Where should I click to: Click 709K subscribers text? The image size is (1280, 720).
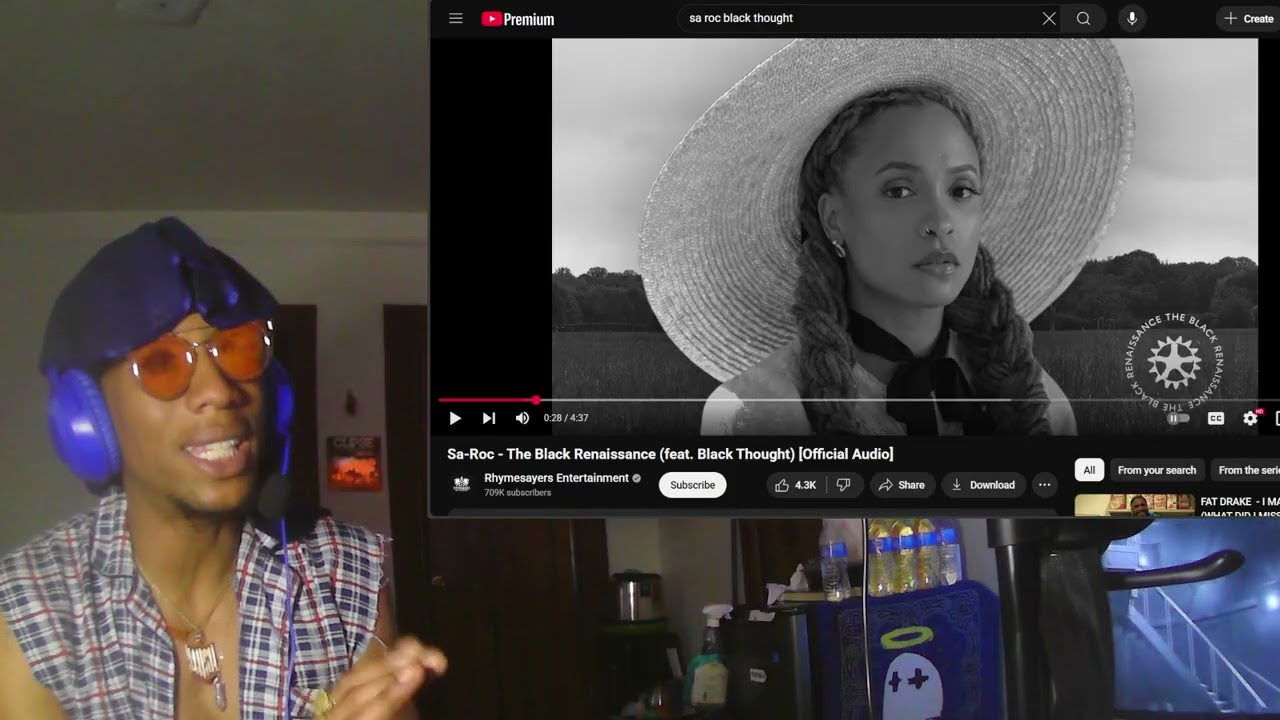517,493
